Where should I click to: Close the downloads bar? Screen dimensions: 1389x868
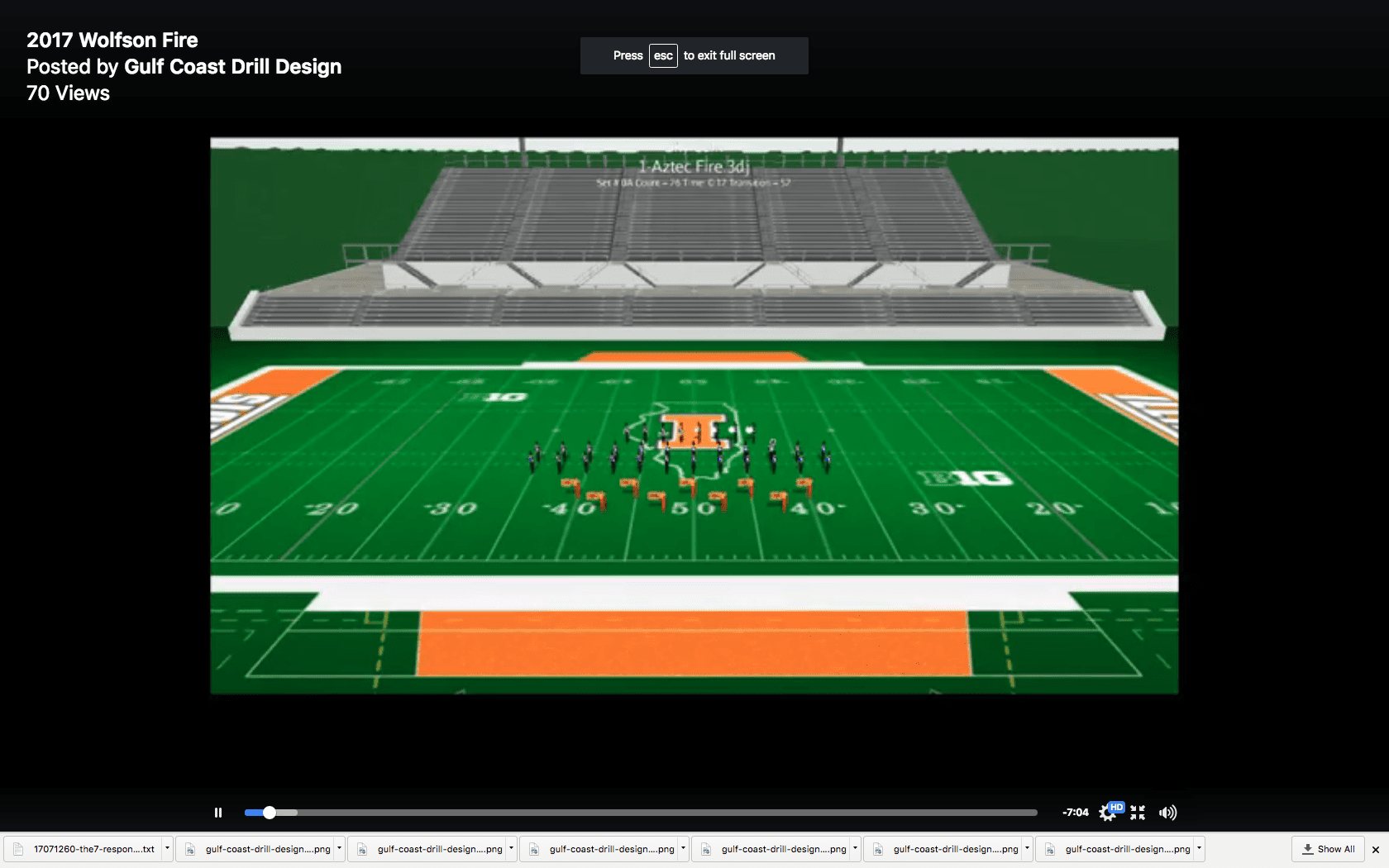click(1376, 850)
